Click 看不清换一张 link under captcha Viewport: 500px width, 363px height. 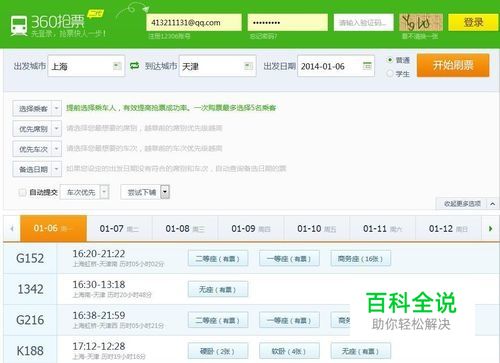click(x=420, y=36)
